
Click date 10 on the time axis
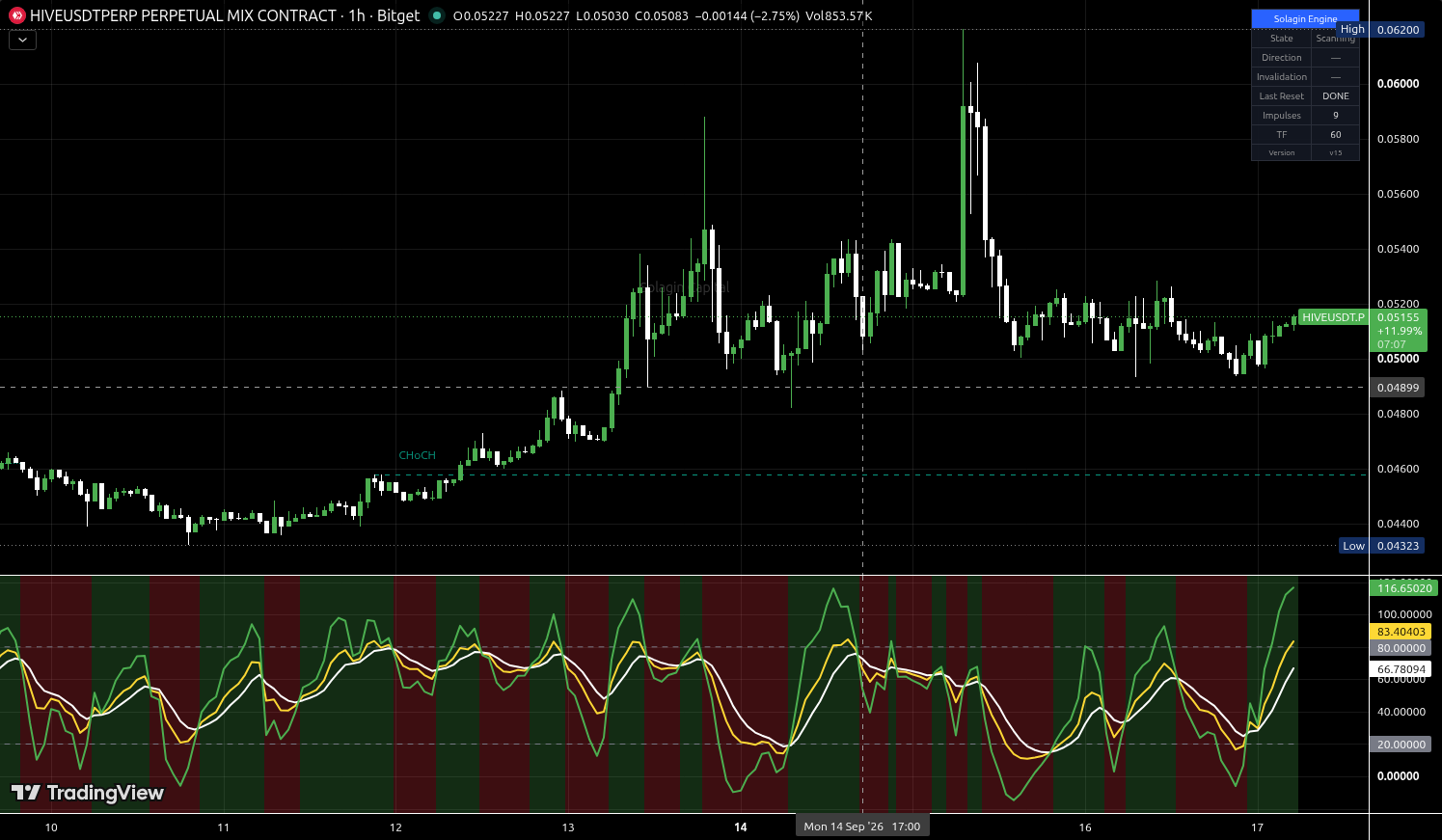(51, 827)
